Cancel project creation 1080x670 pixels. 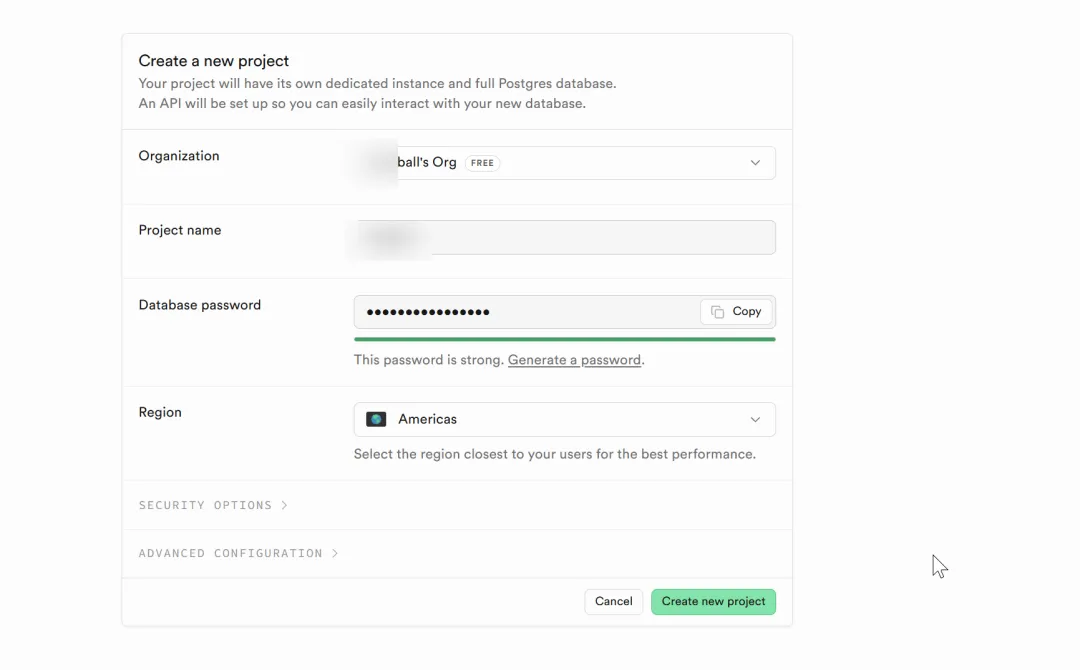(x=613, y=602)
